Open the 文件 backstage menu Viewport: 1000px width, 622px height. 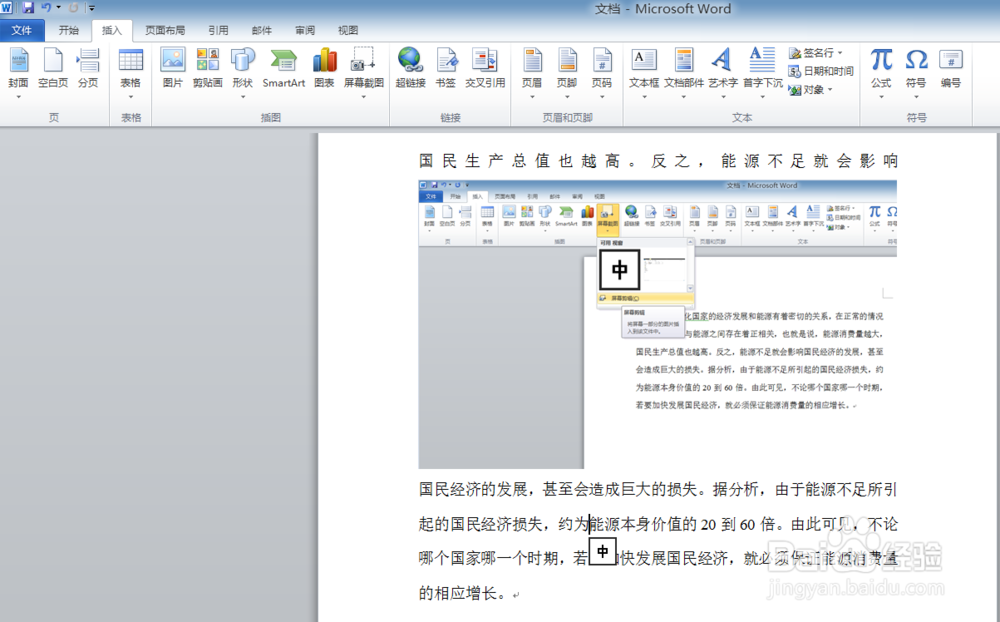(x=23, y=29)
